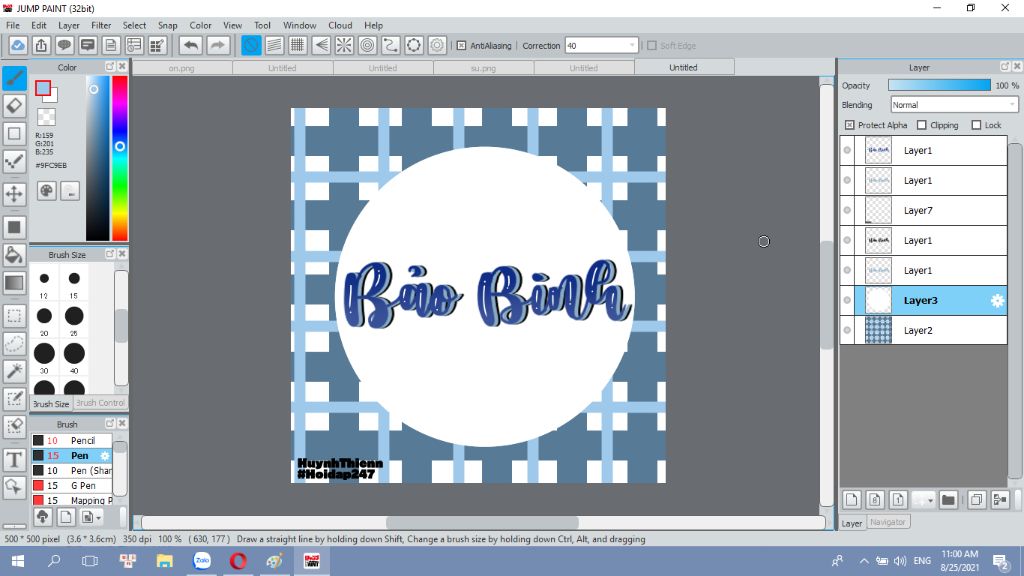Viewport: 1024px width, 576px height.
Task: Open the Snap menu
Action: click(167, 25)
